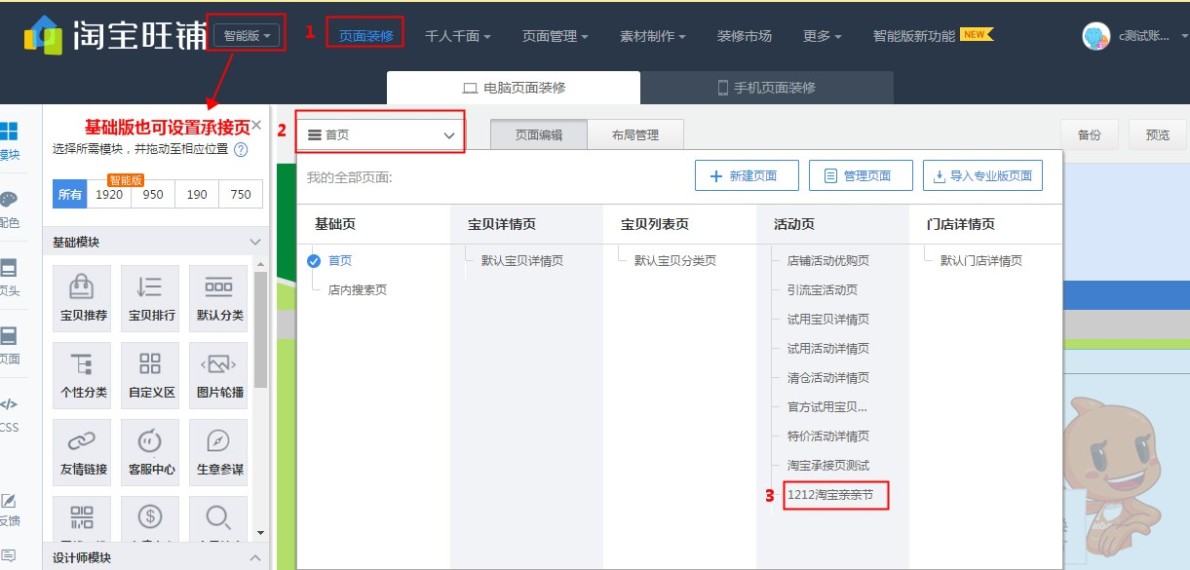This screenshot has width=1190, height=570.
Task: Open the 配色 color palette sidebar icon
Action: click(x=8, y=200)
